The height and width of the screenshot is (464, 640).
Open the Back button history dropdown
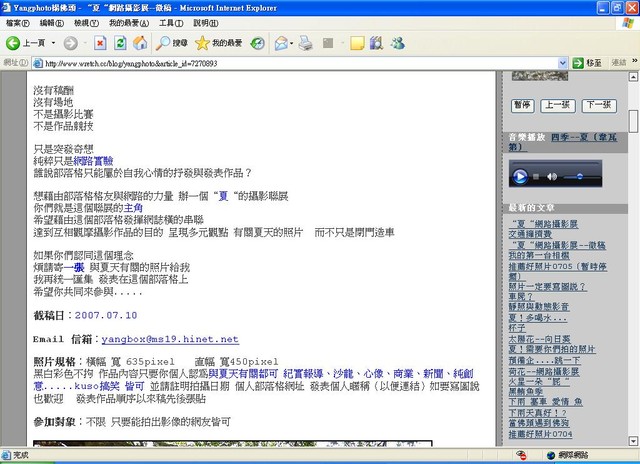[x=53, y=43]
